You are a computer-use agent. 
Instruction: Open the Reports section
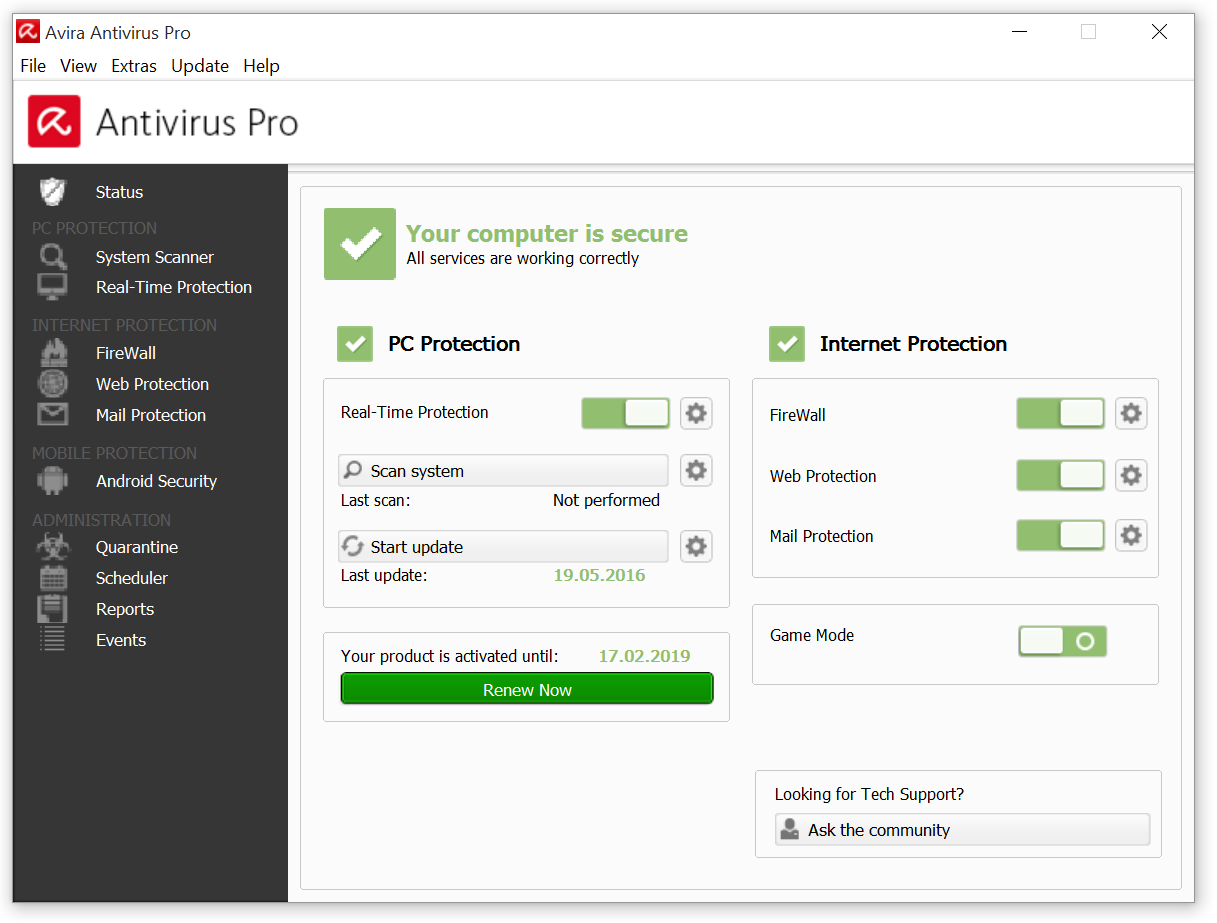(x=51, y=608)
